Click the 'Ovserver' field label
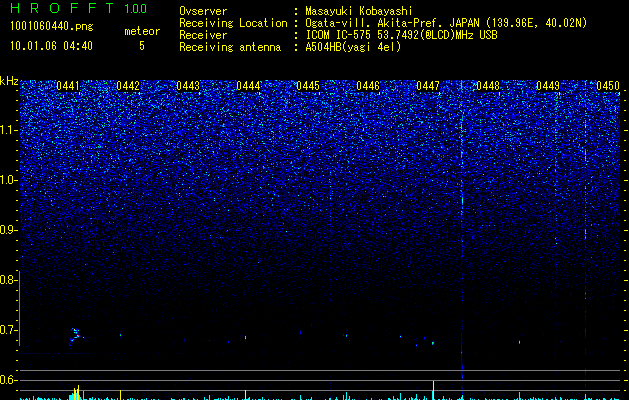 coord(203,11)
